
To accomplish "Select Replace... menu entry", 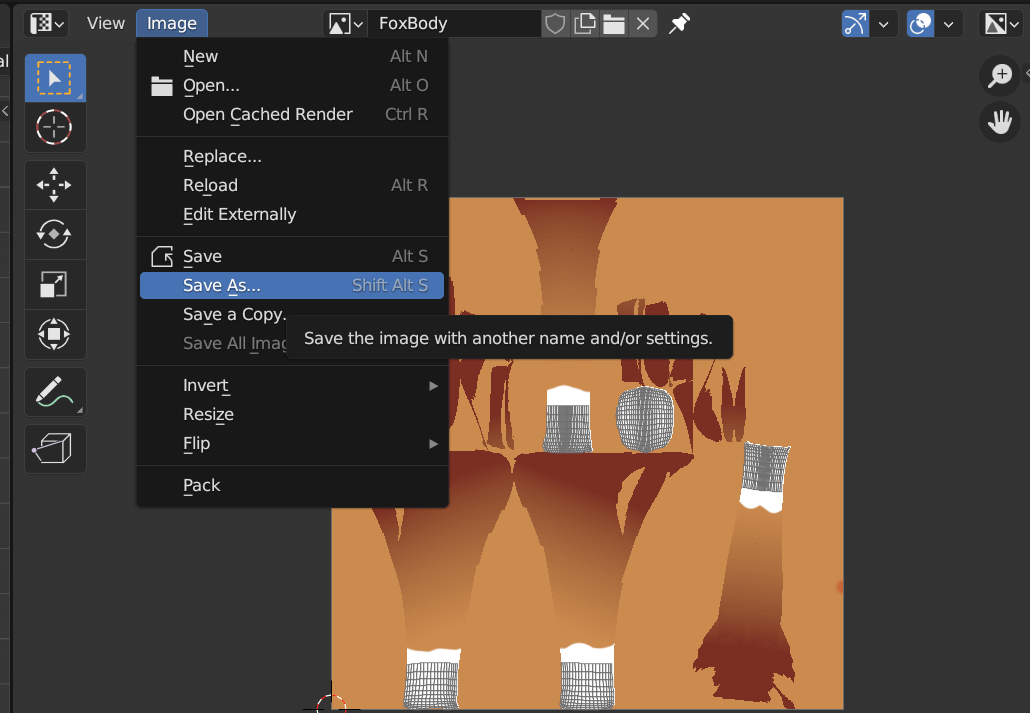I will point(292,156).
